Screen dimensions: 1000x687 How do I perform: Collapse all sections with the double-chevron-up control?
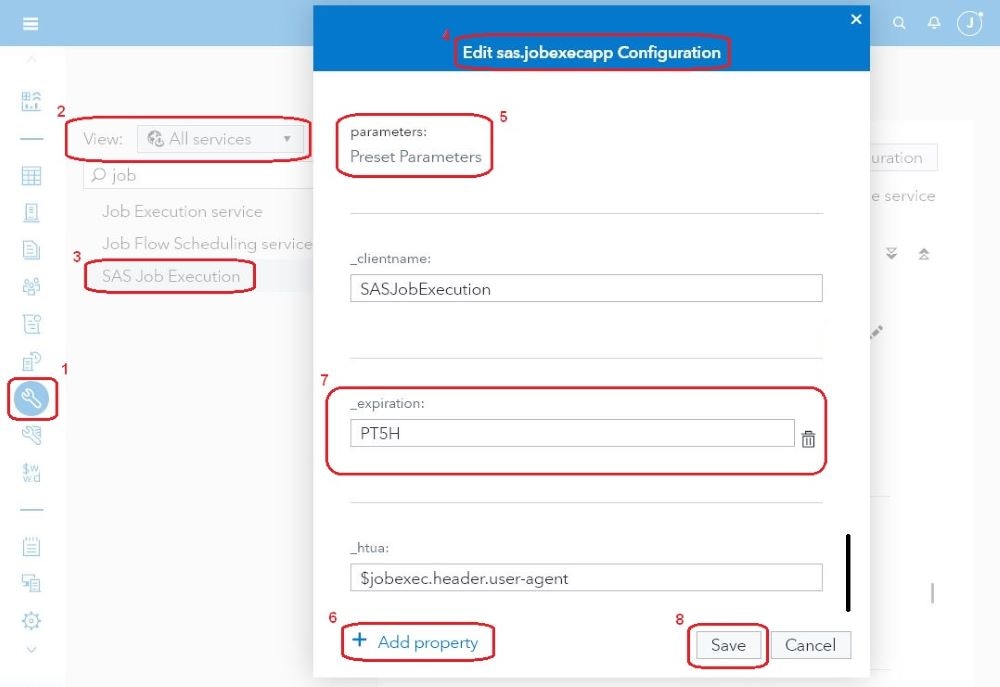(925, 253)
